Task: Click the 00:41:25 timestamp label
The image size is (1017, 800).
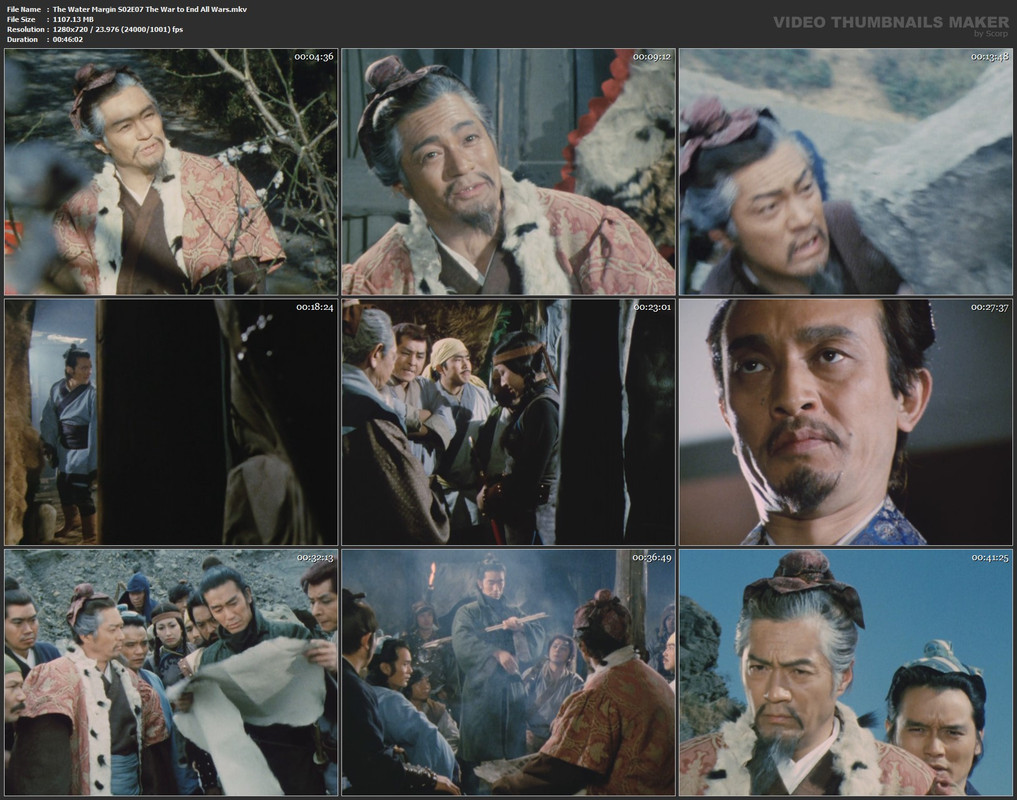Action: click(990, 557)
